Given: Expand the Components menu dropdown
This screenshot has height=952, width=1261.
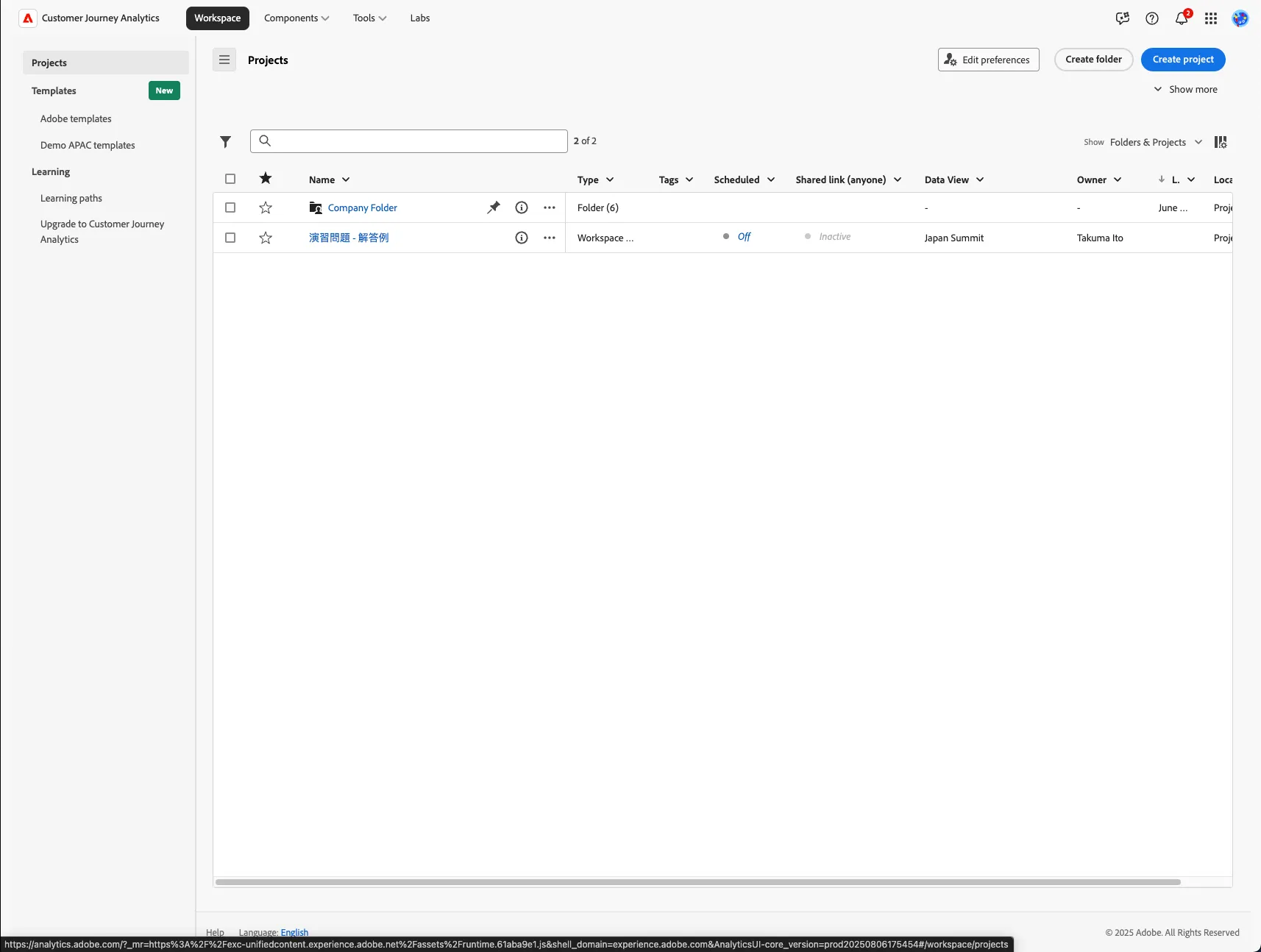Looking at the screenshot, I should [x=296, y=18].
